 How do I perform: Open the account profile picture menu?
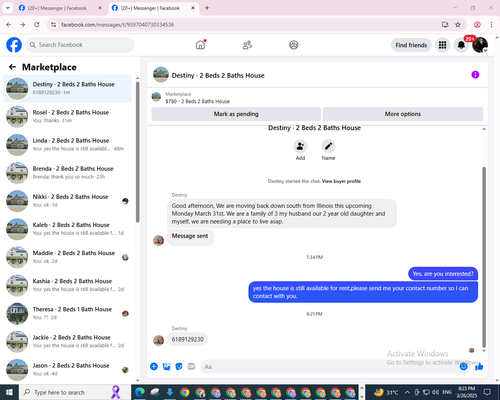click(x=480, y=45)
